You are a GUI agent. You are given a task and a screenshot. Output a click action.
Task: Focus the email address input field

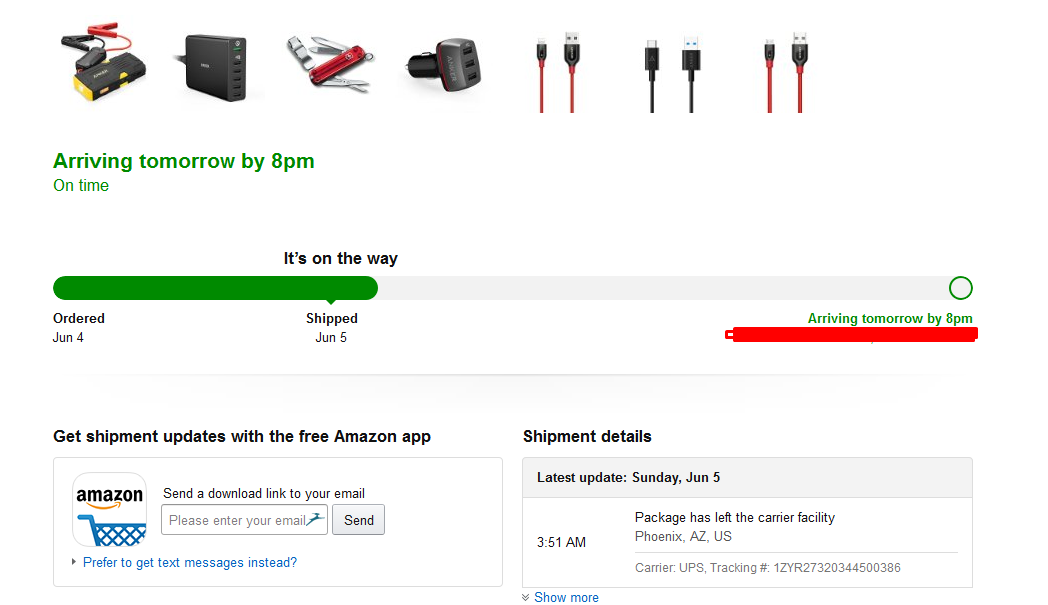(236, 520)
